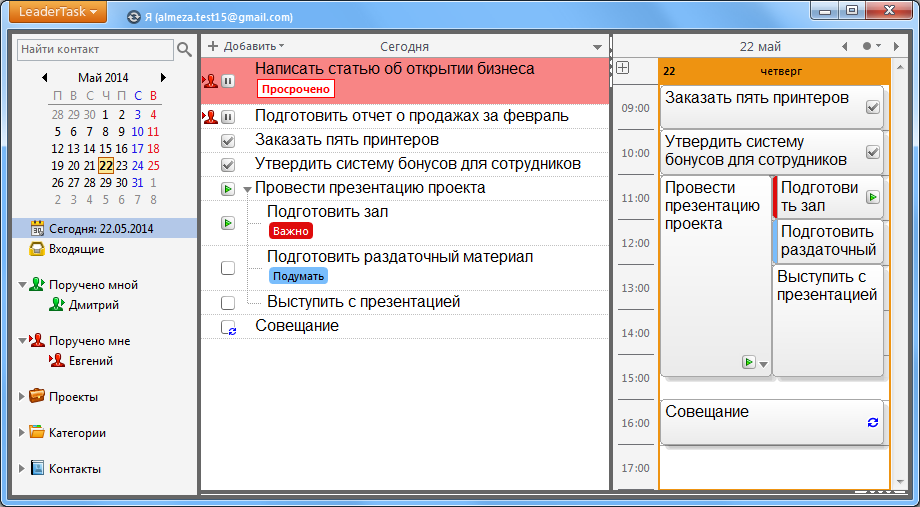Uncheck 'Заказать пять принтеров' in the task list
Screen dimensions: 920x507
click(x=228, y=141)
